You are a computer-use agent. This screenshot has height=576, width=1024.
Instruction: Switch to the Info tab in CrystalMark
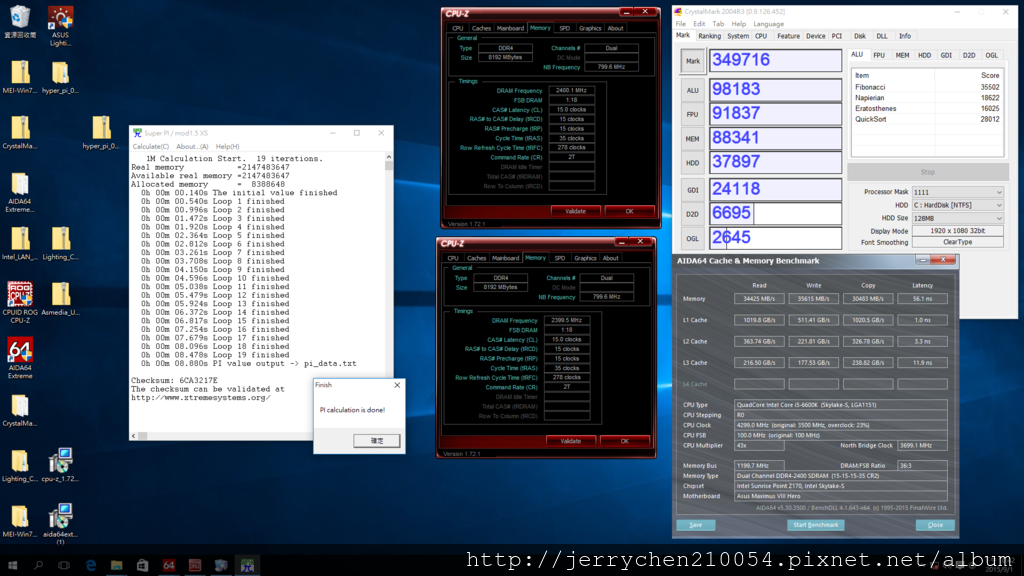[905, 37]
